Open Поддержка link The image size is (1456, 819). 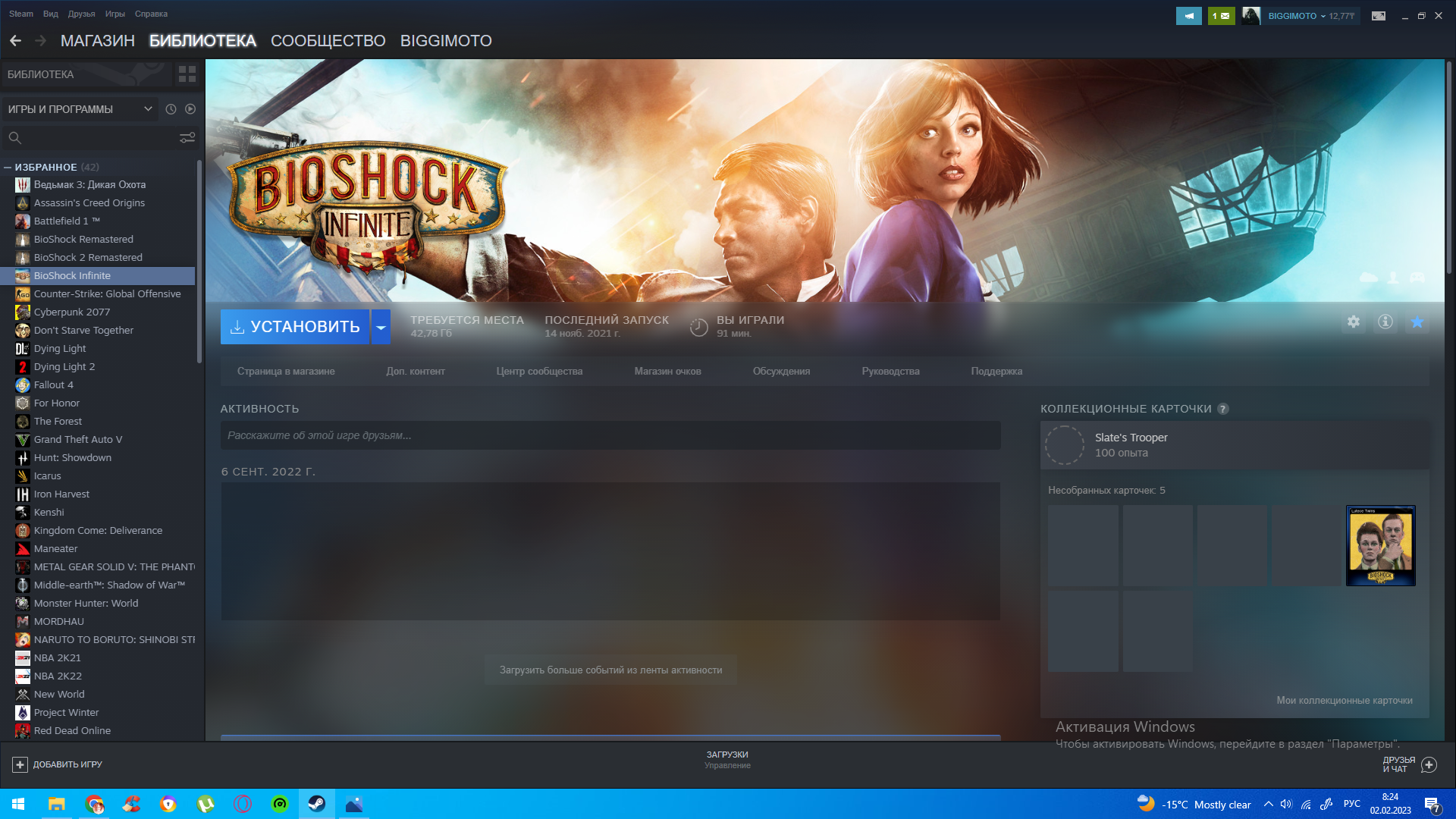[996, 372]
